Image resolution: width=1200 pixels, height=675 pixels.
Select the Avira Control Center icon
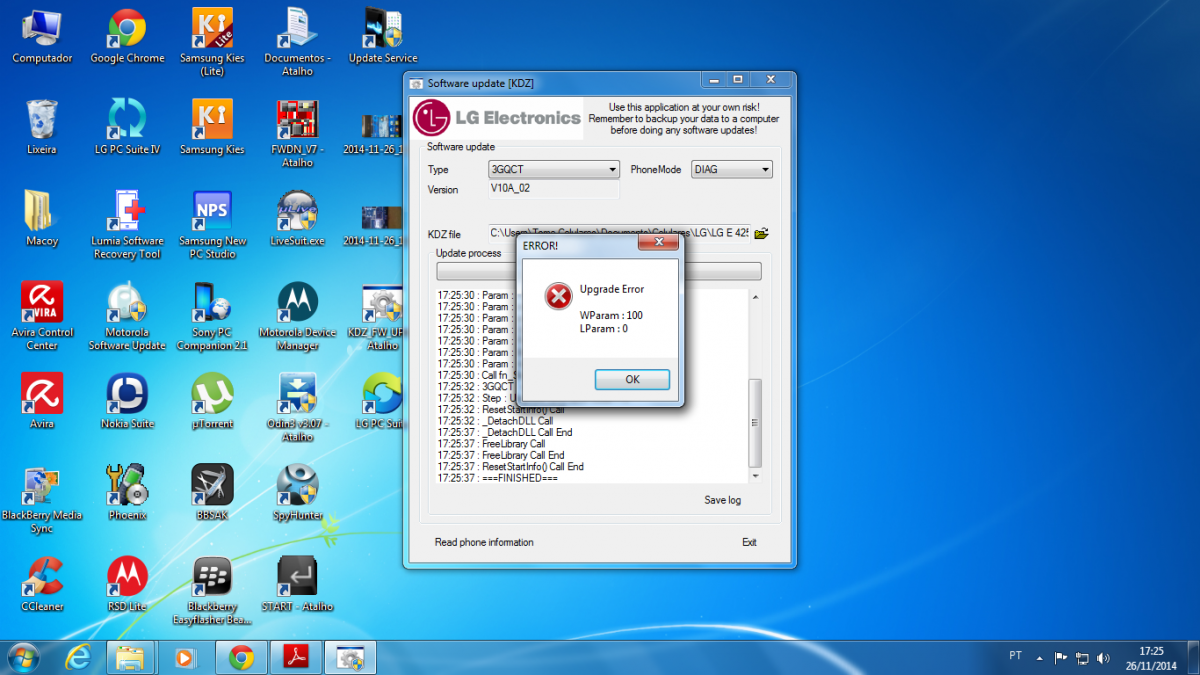(42, 316)
